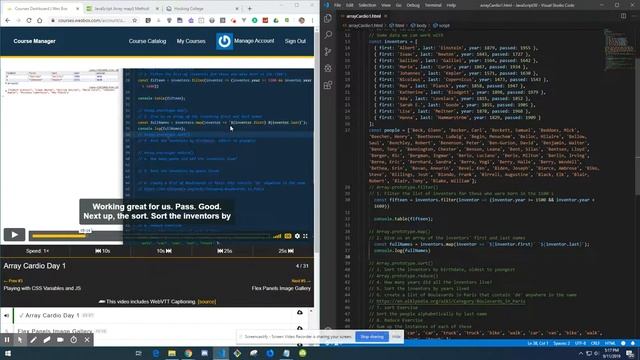This screenshot has width=640, height=360.
Task: Open the Source Control view in VS Code
Action: click(x=328, y=51)
